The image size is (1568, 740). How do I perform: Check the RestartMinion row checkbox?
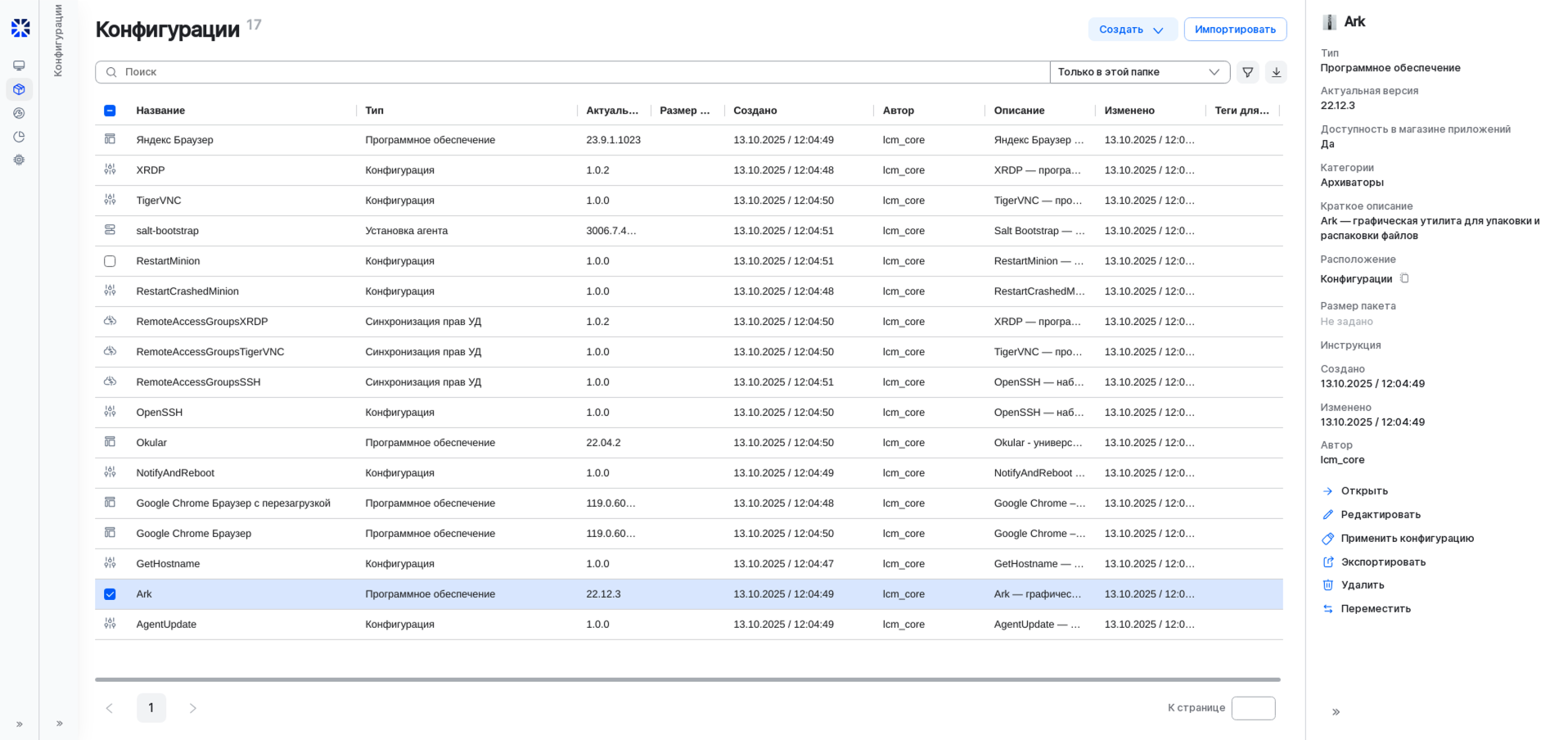pyautogui.click(x=110, y=260)
